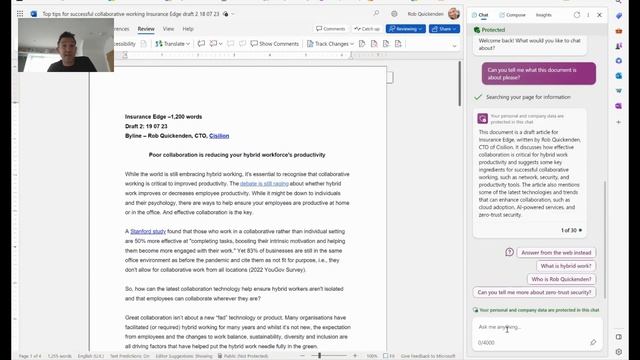This screenshot has width=640, height=360.
Task: Refresh the Copilot chat panel
Action: (577, 15)
